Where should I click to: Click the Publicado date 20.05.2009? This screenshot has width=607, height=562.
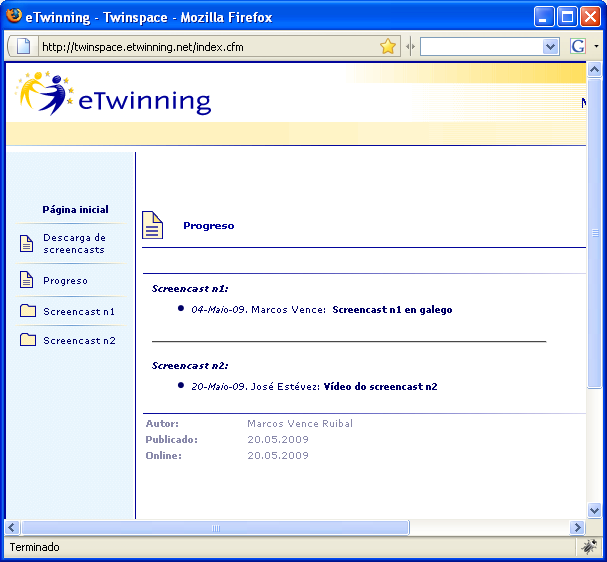point(278,440)
